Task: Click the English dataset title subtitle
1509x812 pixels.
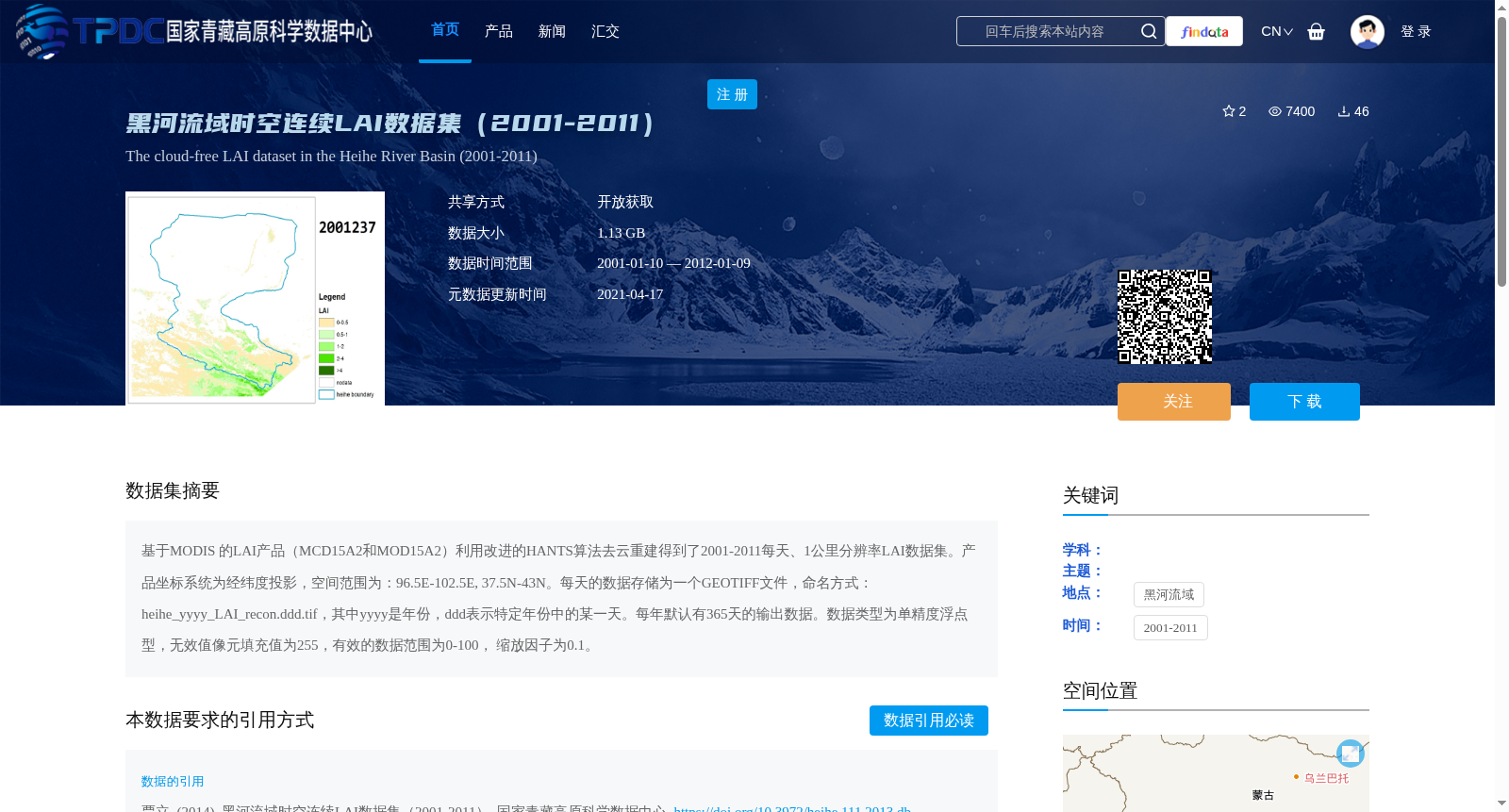Action: [x=331, y=156]
